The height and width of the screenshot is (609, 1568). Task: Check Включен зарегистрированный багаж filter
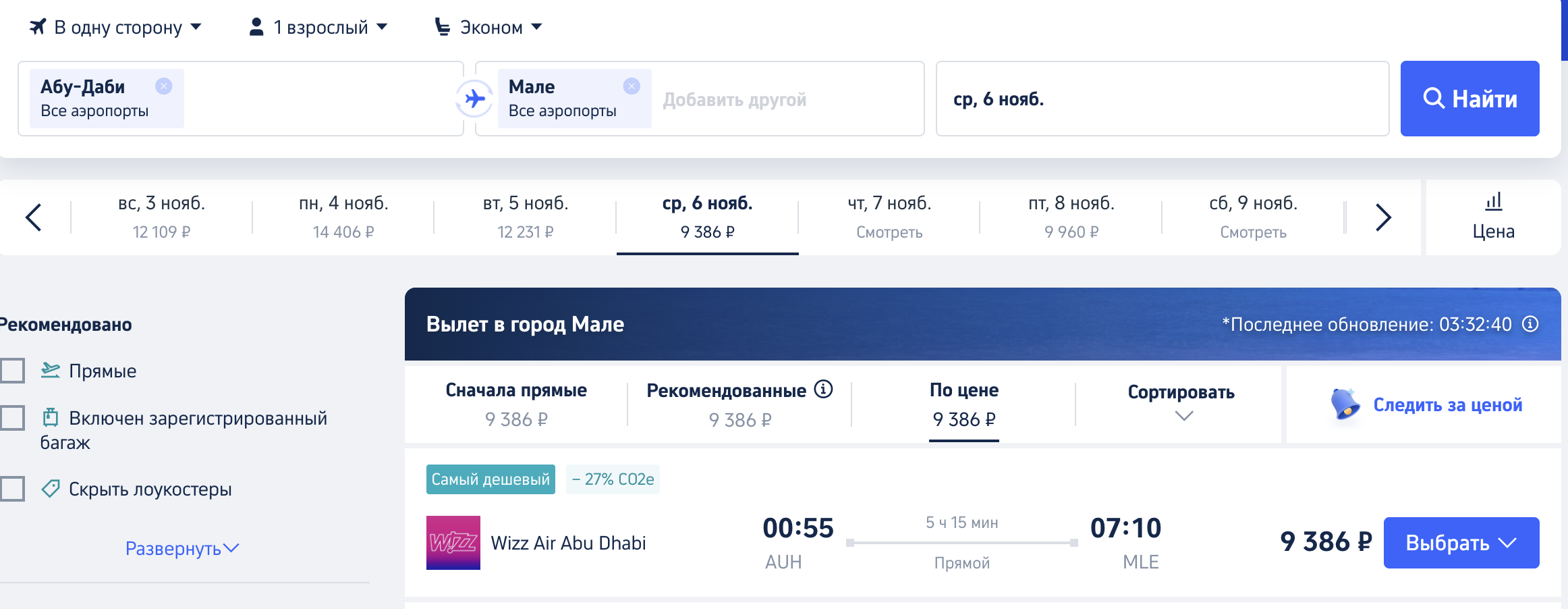click(12, 418)
